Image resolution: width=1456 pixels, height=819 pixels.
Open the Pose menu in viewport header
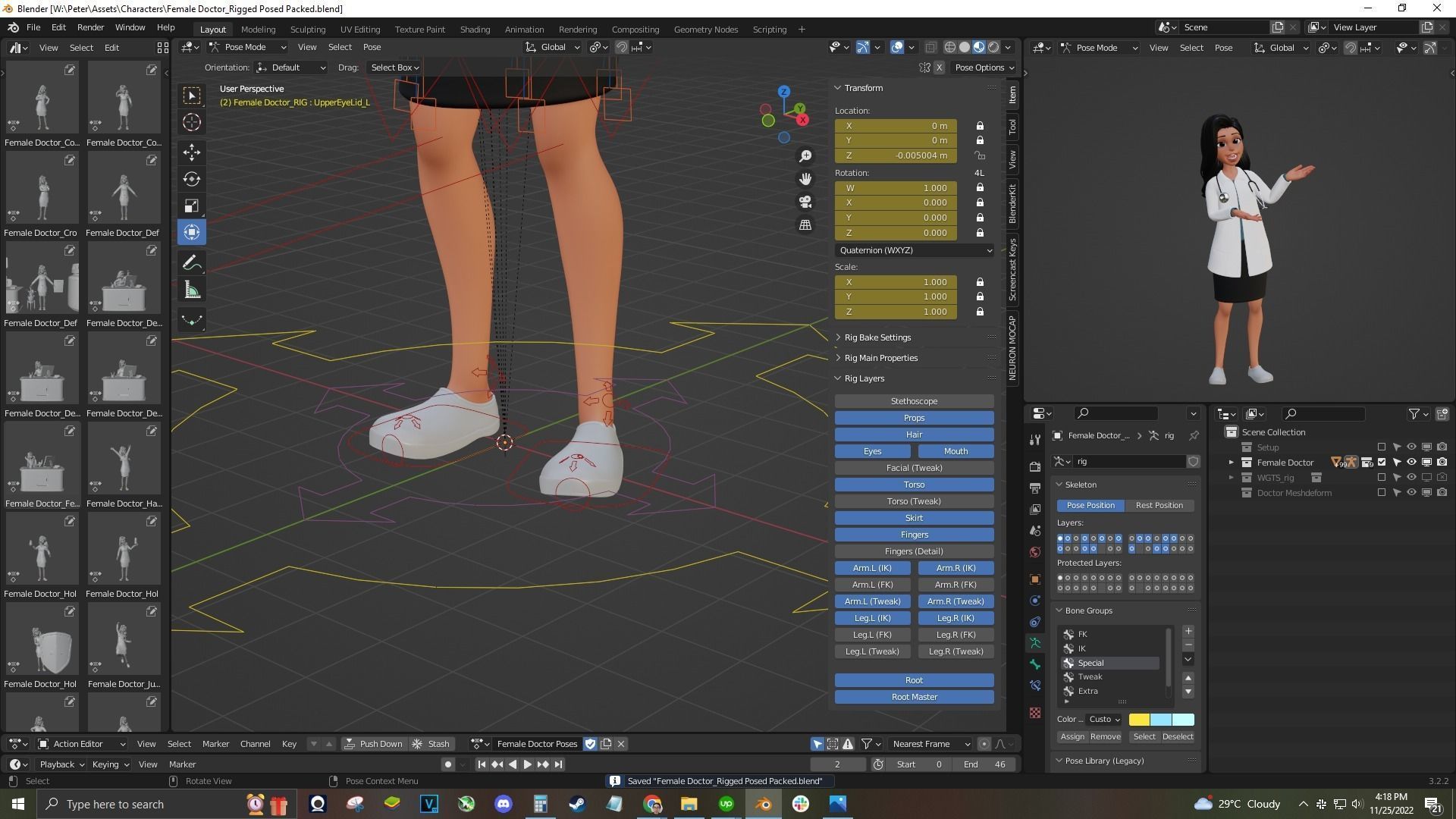tap(372, 47)
